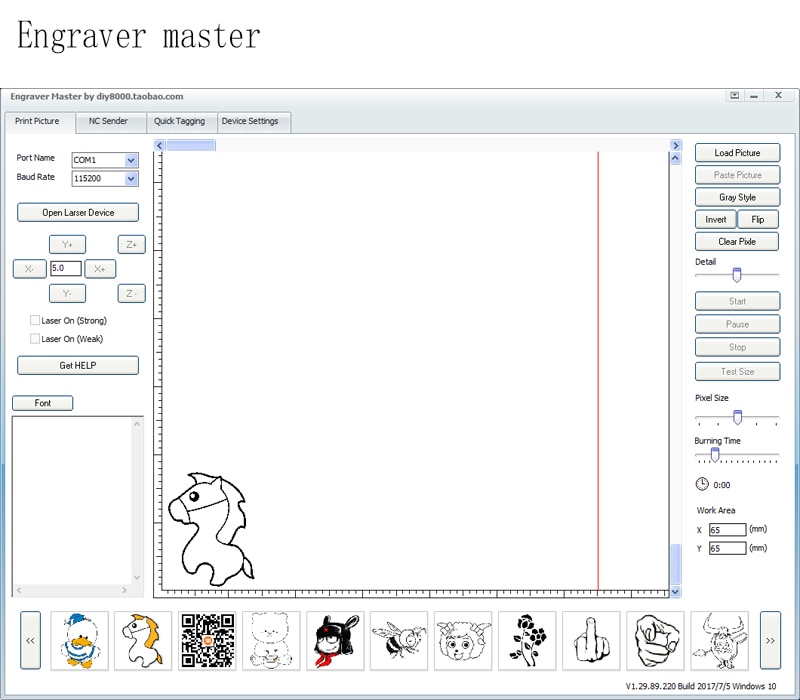The width and height of the screenshot is (800, 700).
Task: Show next sample pictures with >> arrow
Action: [x=770, y=640]
